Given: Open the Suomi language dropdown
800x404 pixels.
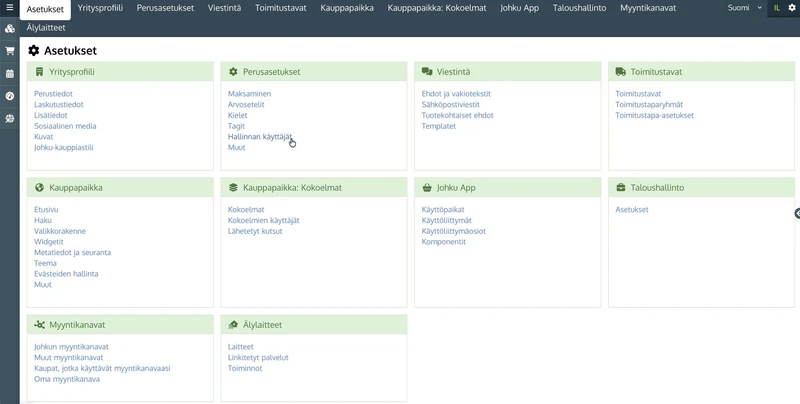Looking at the screenshot, I should [744, 8].
